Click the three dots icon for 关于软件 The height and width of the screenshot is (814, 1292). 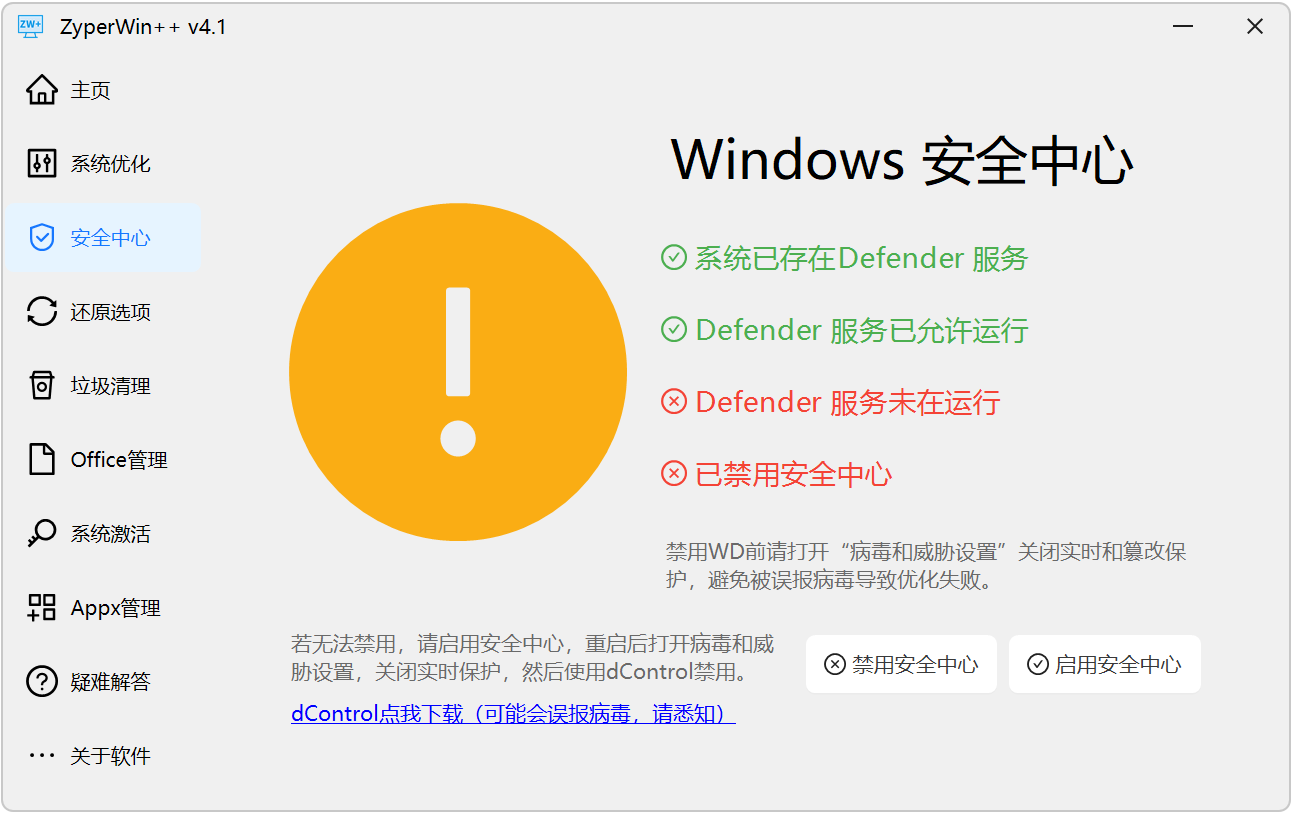(x=42, y=756)
